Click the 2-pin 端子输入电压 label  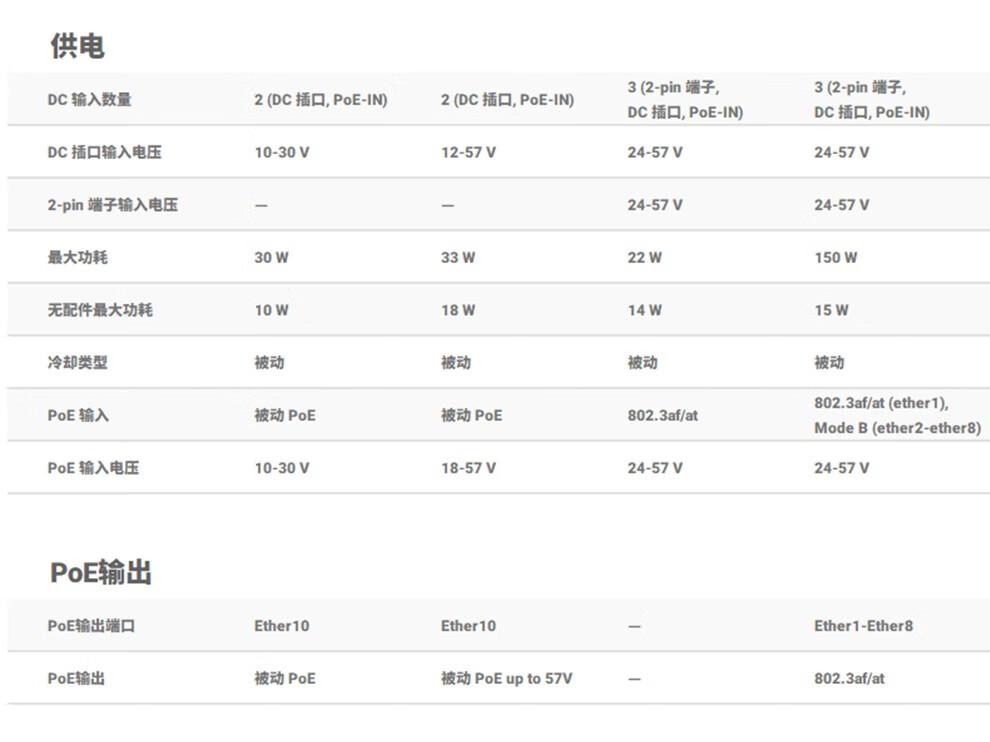click(112, 205)
